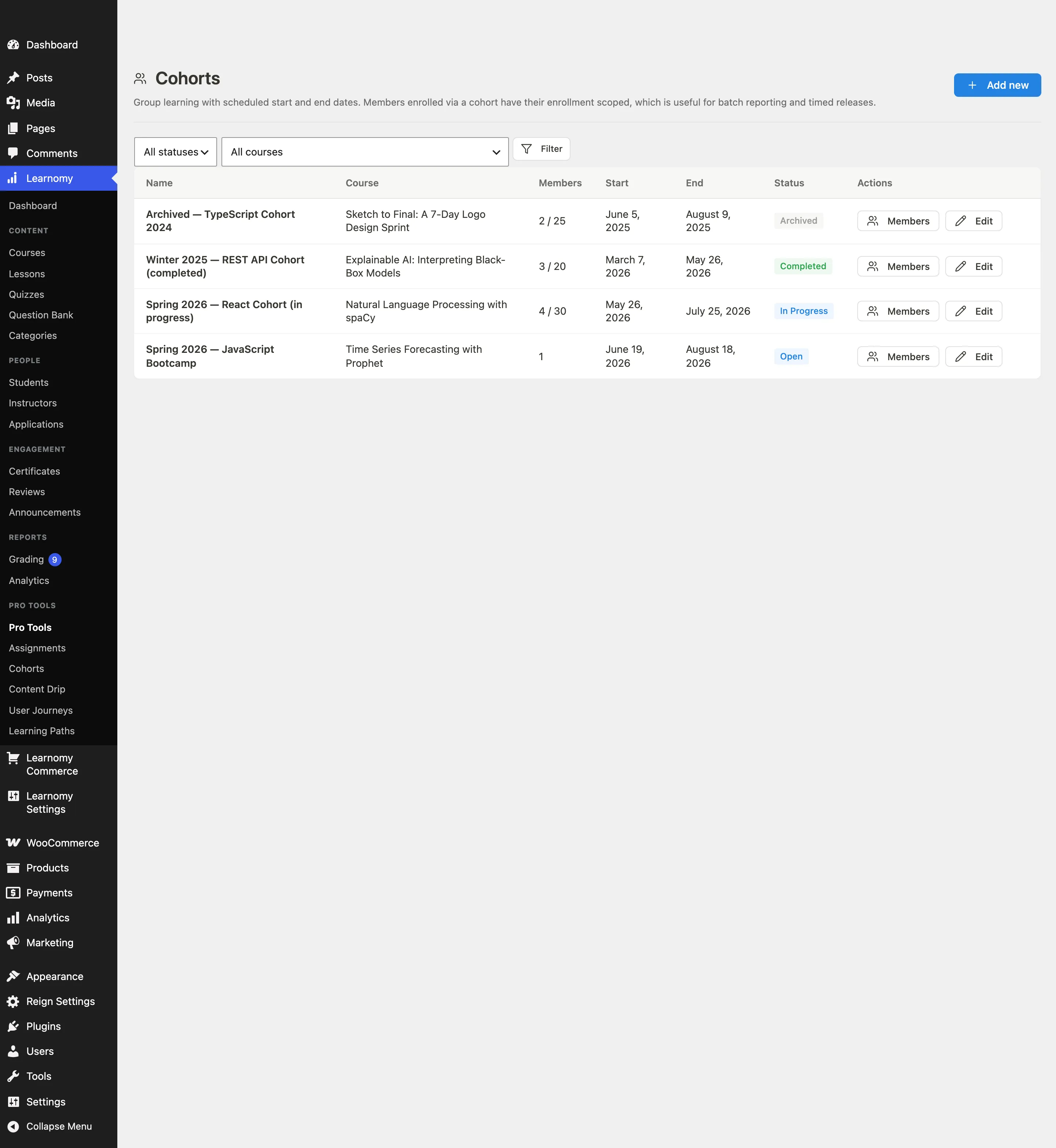Click the Plugins plug icon
This screenshot has width=1056, height=1148.
(13, 1026)
